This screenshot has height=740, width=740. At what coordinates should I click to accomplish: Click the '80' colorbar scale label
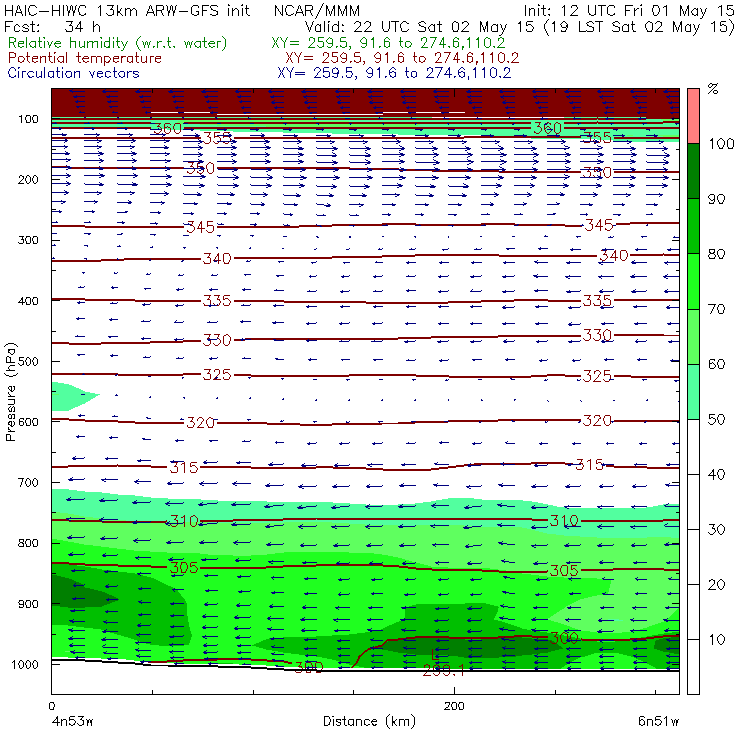coord(716,254)
